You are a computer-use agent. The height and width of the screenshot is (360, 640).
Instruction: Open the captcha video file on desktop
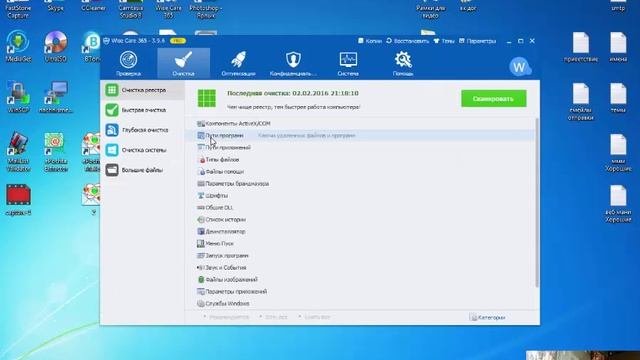pyautogui.click(x=18, y=200)
